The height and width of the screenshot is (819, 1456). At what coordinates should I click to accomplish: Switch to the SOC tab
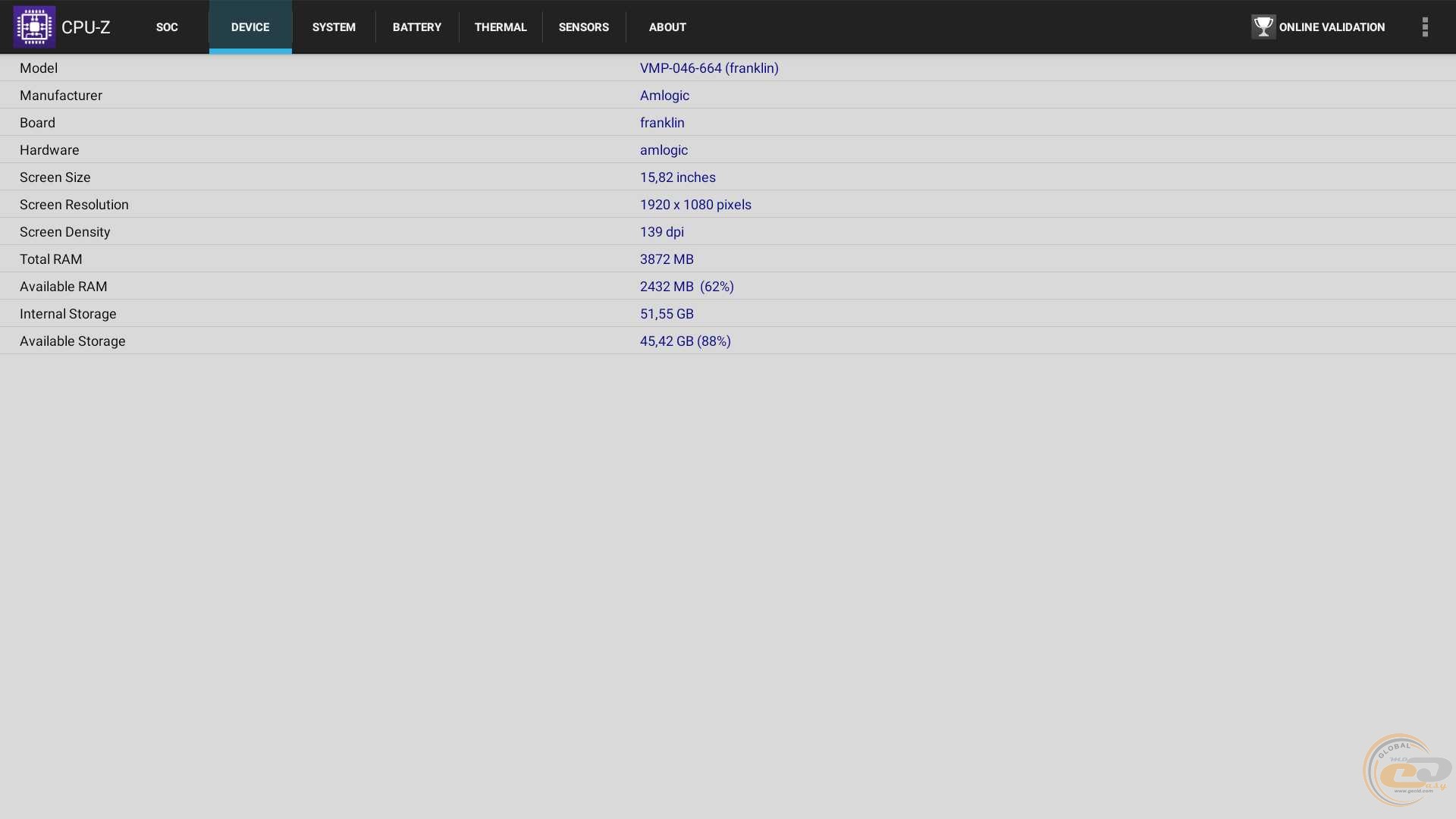click(x=167, y=27)
